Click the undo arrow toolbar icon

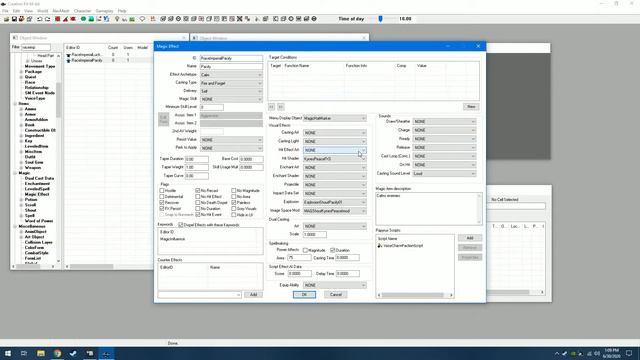pyautogui.click(x=40, y=19)
